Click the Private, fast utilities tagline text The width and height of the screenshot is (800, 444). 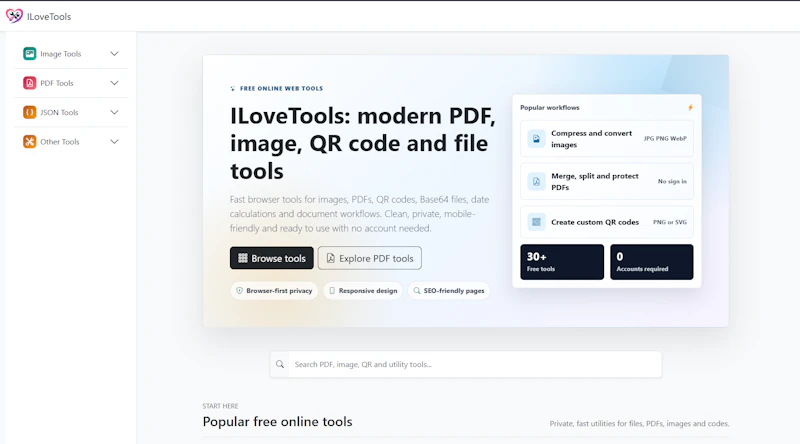[639, 424]
